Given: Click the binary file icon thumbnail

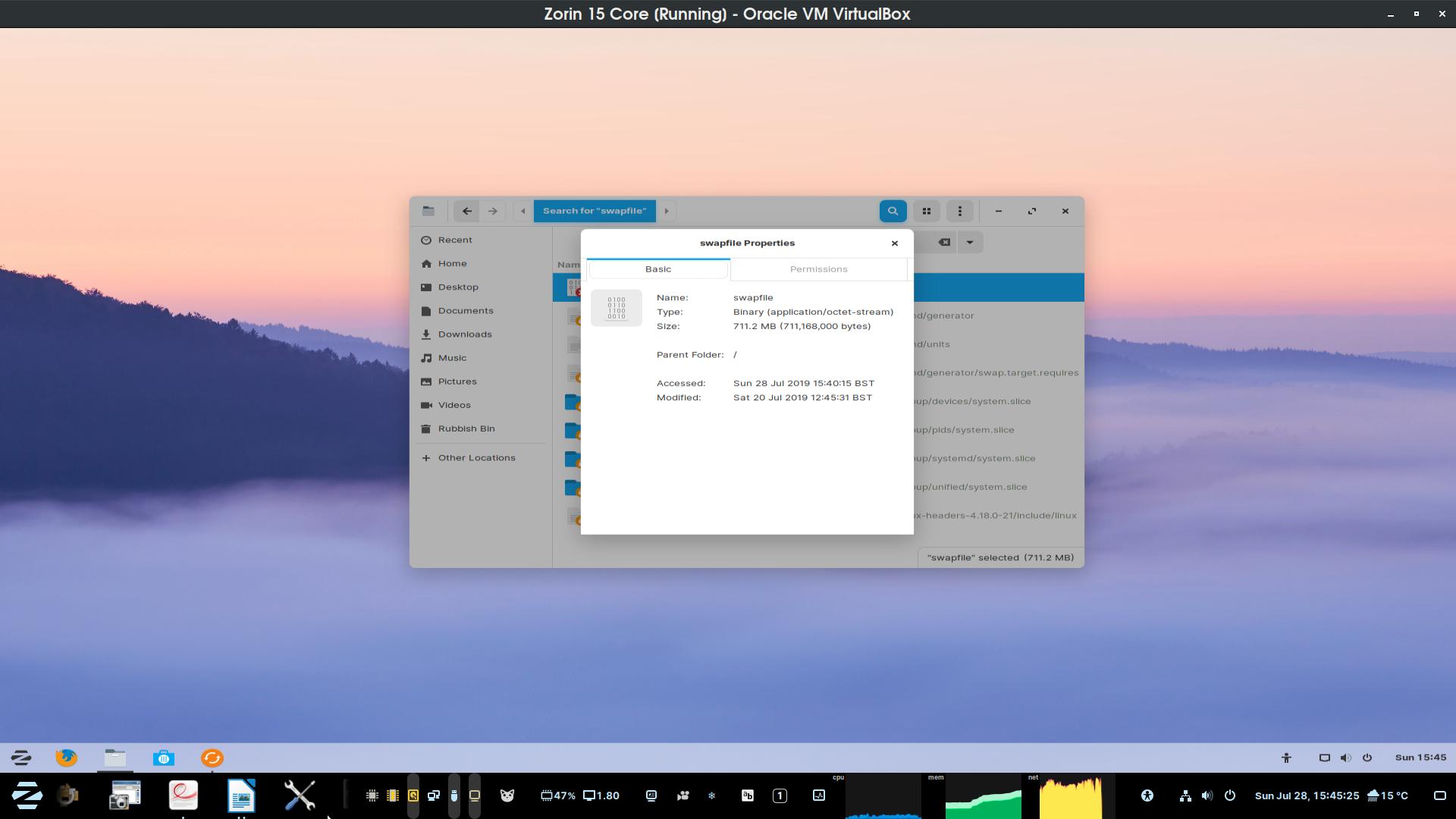Looking at the screenshot, I should (617, 308).
